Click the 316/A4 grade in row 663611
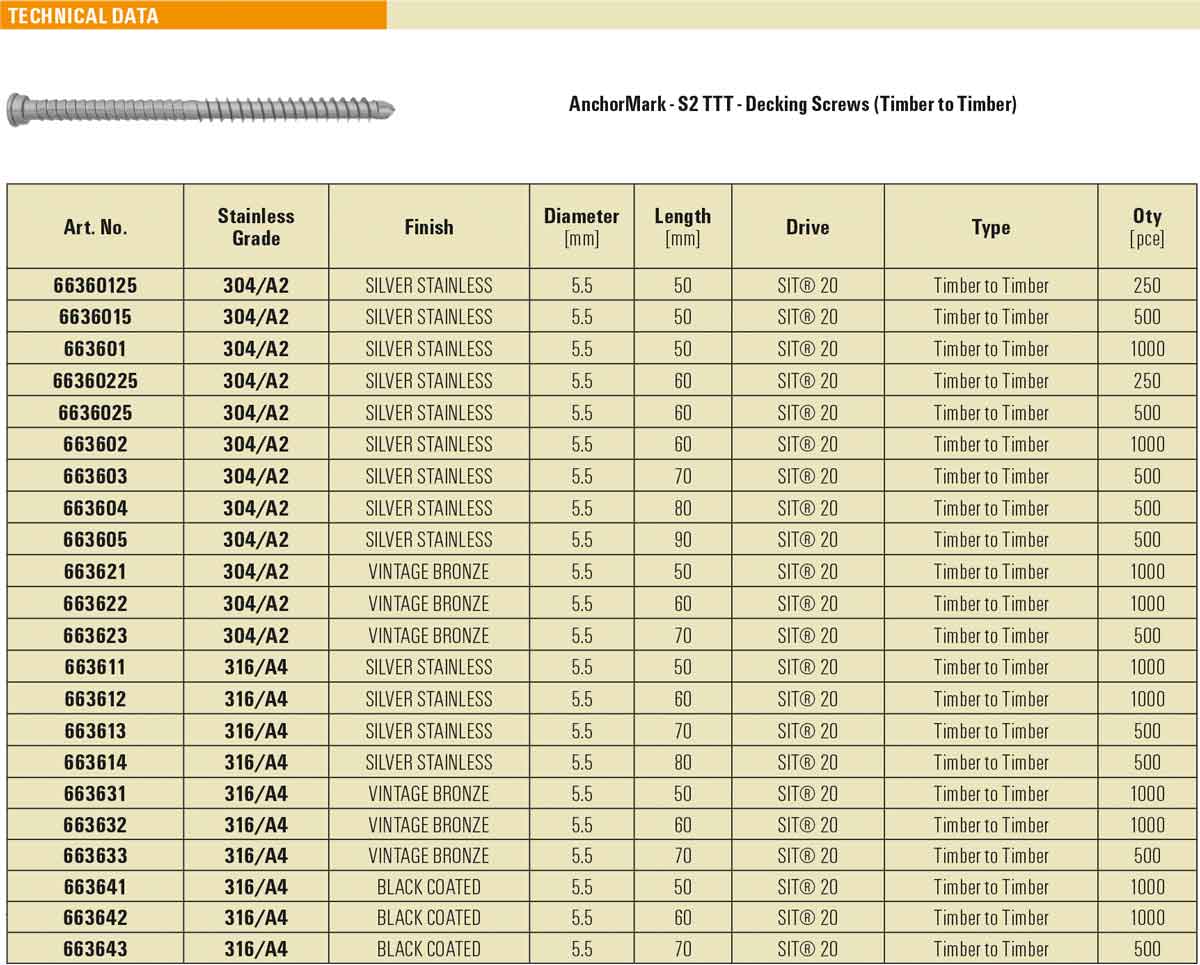 point(256,667)
